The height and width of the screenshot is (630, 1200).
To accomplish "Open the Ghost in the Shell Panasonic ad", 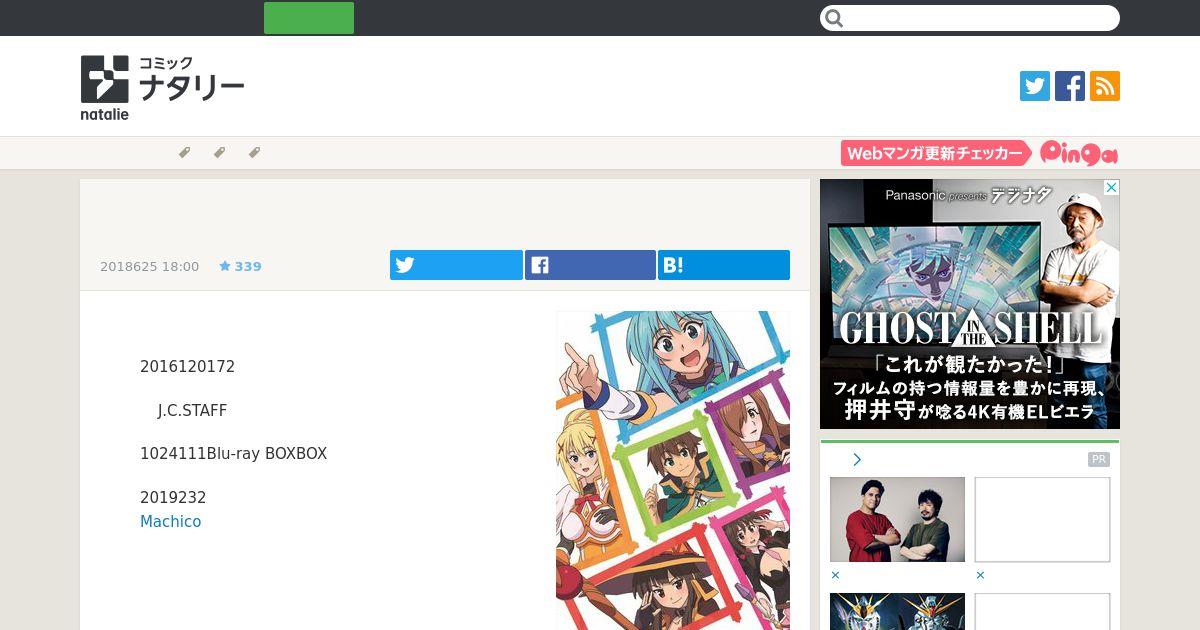I will coord(970,304).
